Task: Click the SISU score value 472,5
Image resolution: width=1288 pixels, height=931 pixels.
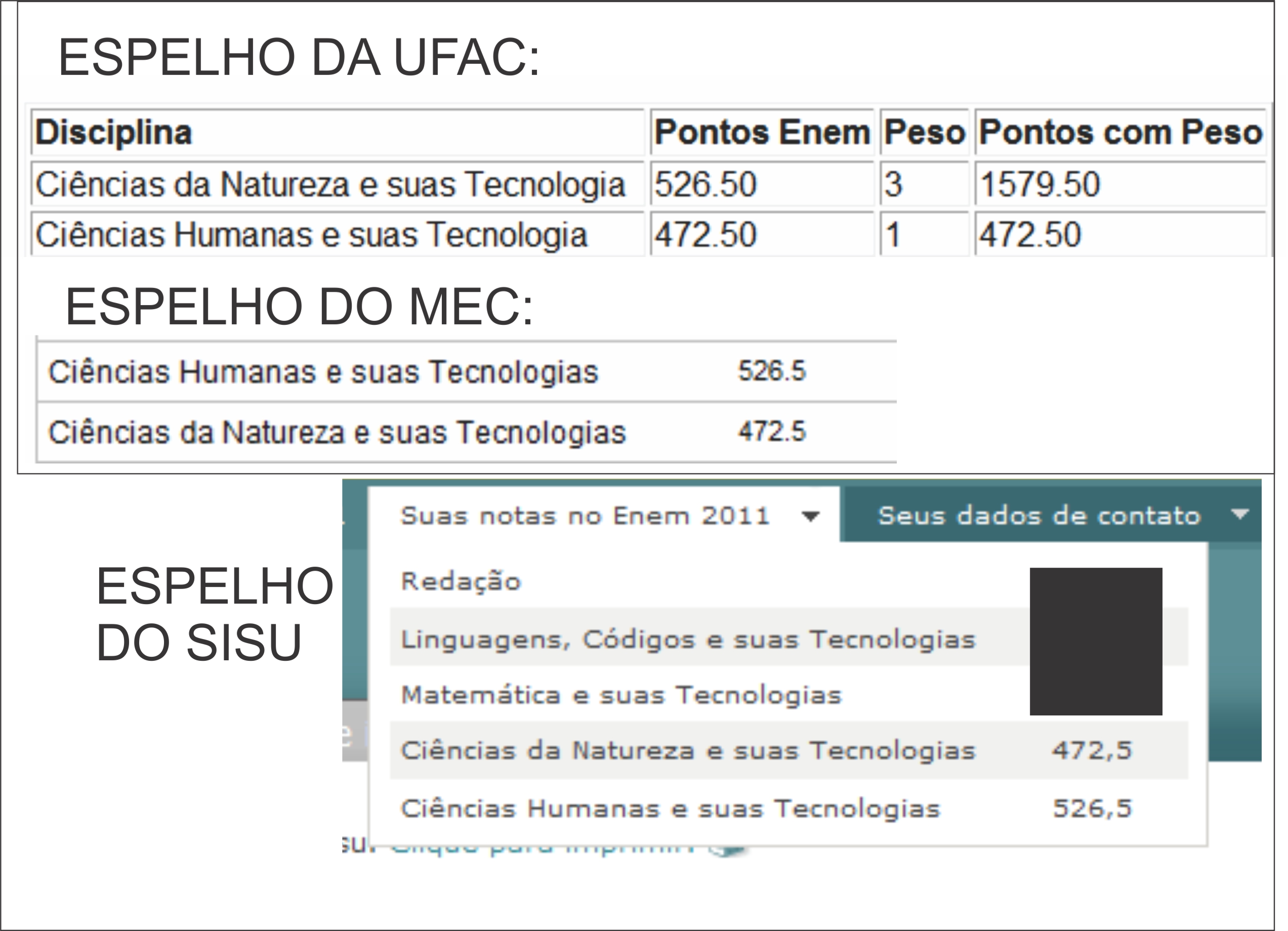Action: point(1092,751)
